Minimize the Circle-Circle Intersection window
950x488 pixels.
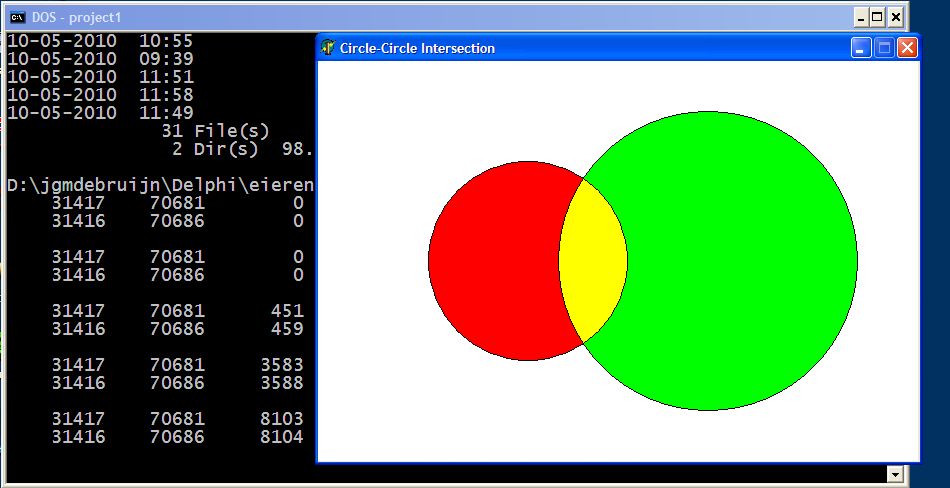[861, 47]
